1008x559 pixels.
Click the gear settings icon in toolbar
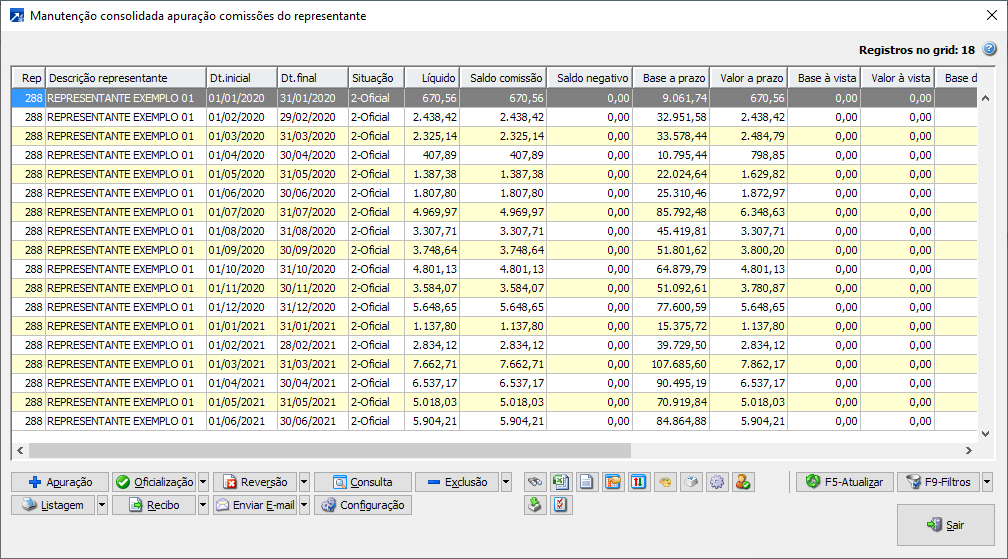(717, 482)
